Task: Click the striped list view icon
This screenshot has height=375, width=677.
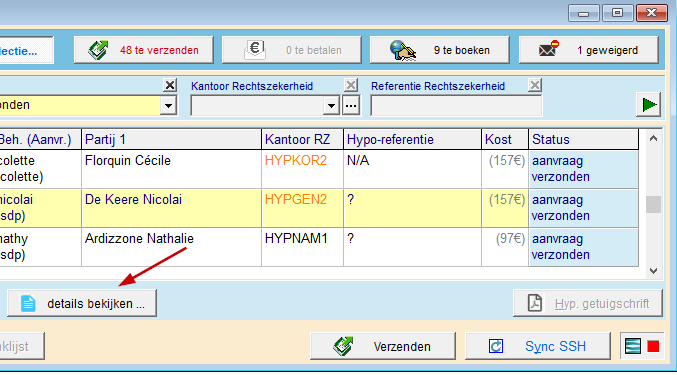Action: tap(633, 346)
